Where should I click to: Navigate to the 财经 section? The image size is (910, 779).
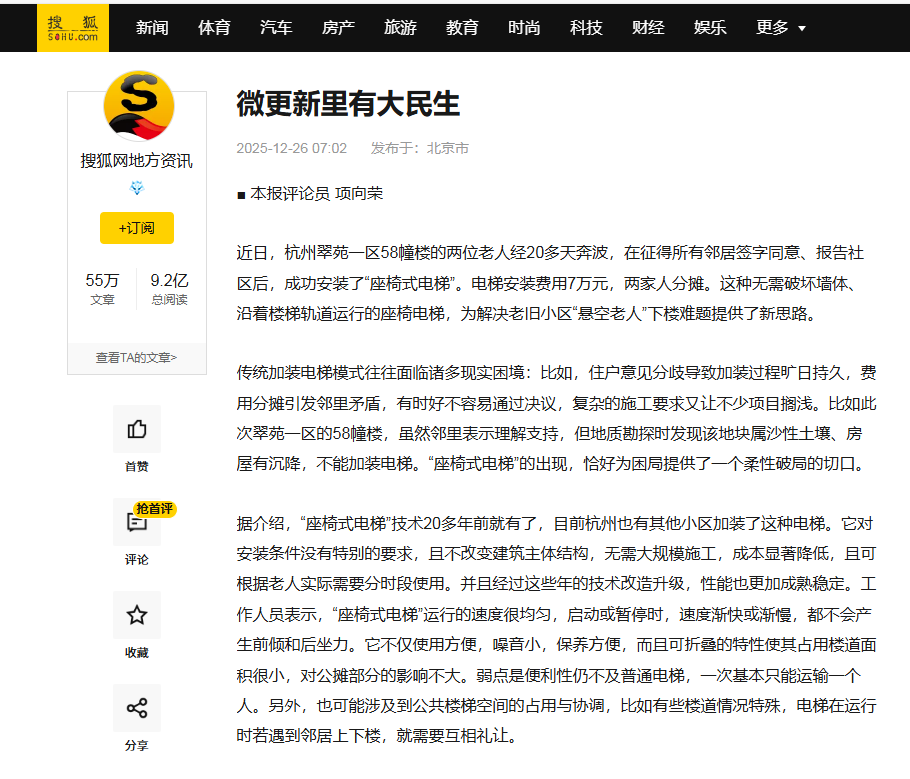click(x=648, y=27)
